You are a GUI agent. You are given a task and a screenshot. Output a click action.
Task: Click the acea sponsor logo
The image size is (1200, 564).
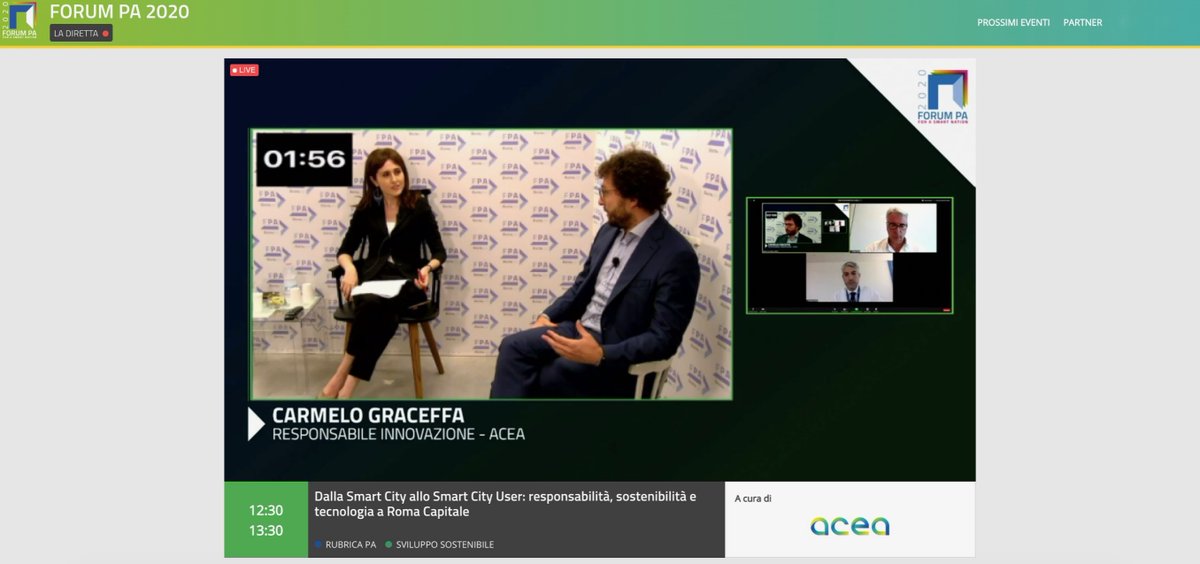(850, 526)
